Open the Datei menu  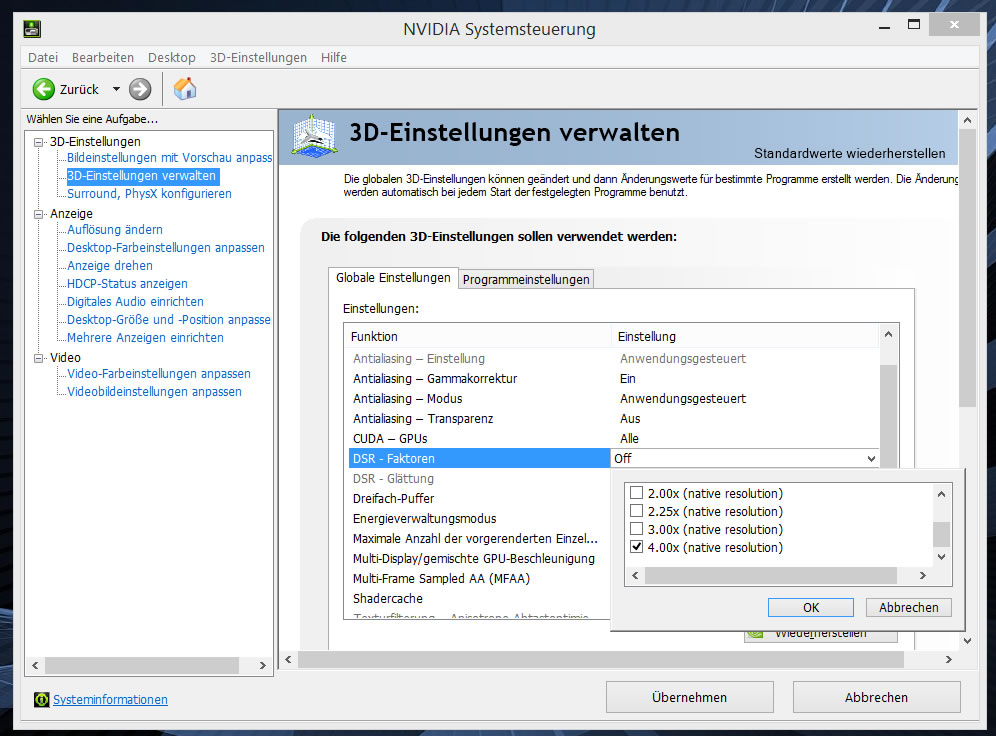point(43,57)
